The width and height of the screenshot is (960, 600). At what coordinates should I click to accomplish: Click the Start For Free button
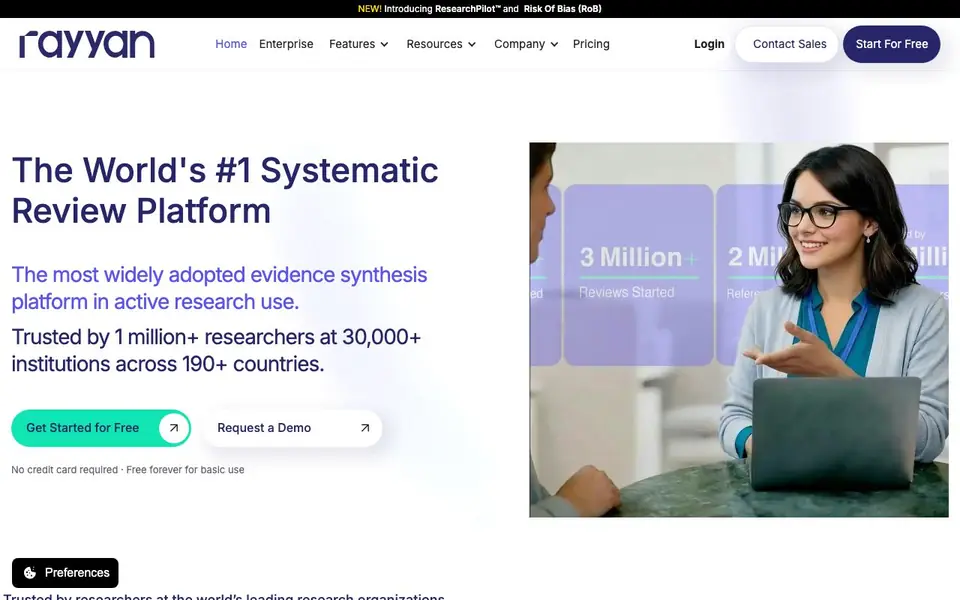[891, 44]
